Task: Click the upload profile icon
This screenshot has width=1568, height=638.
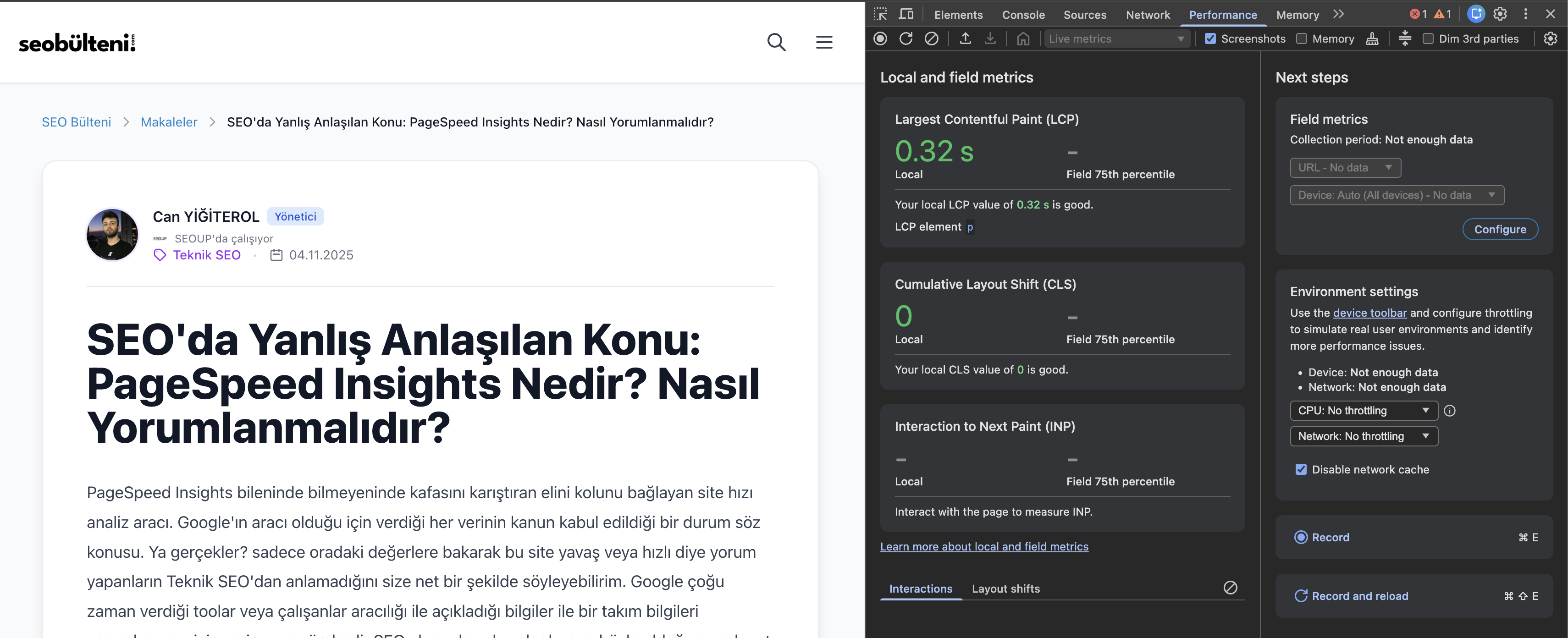Action: coord(966,38)
